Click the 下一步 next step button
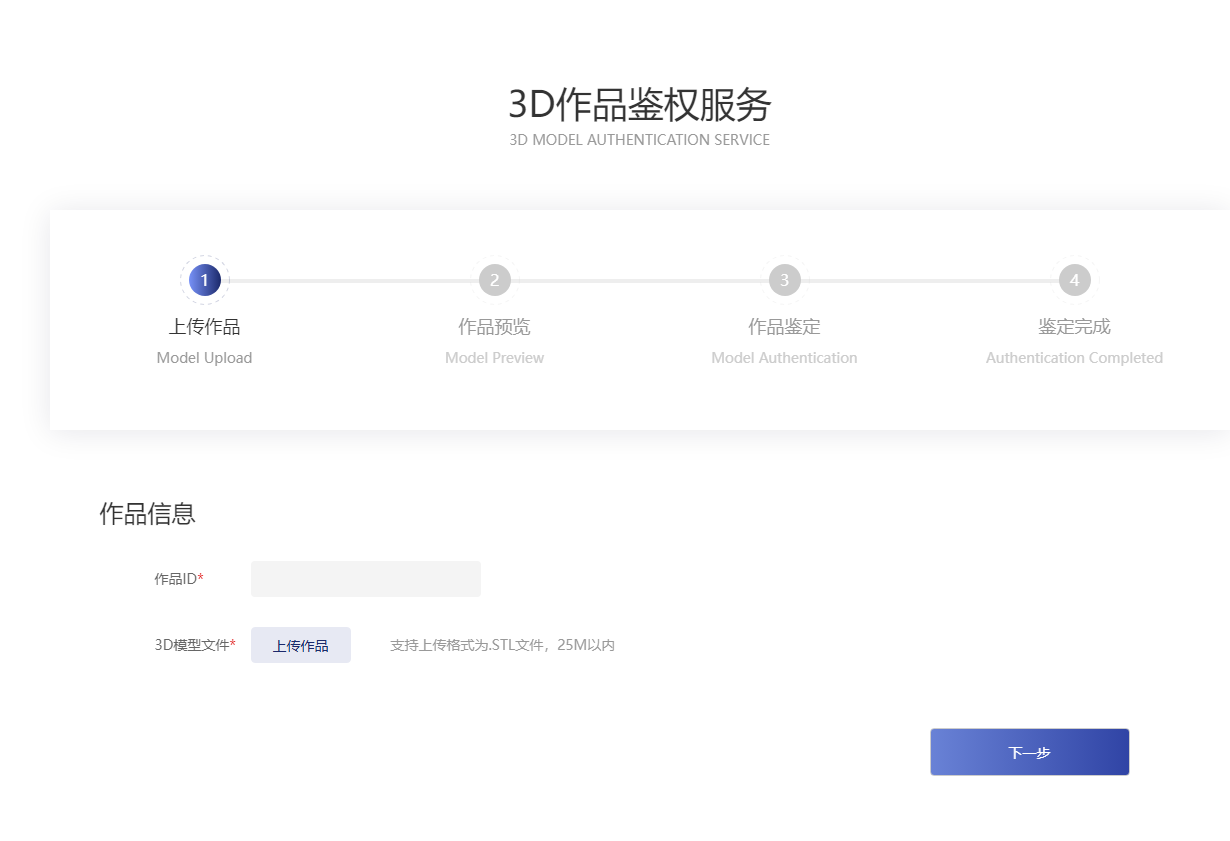Screen dimensions: 1230x841 [x=1030, y=752]
